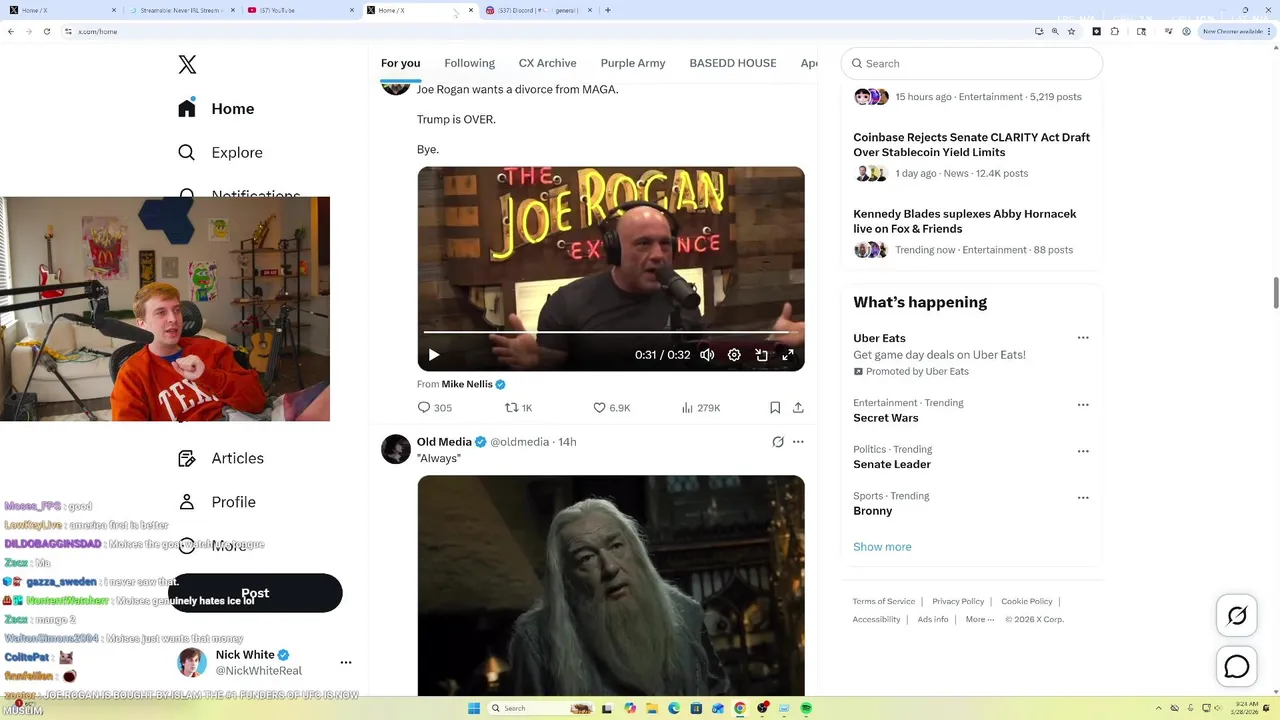Click Show more under What's happening
Screen dimensions: 1280x720
point(882,547)
